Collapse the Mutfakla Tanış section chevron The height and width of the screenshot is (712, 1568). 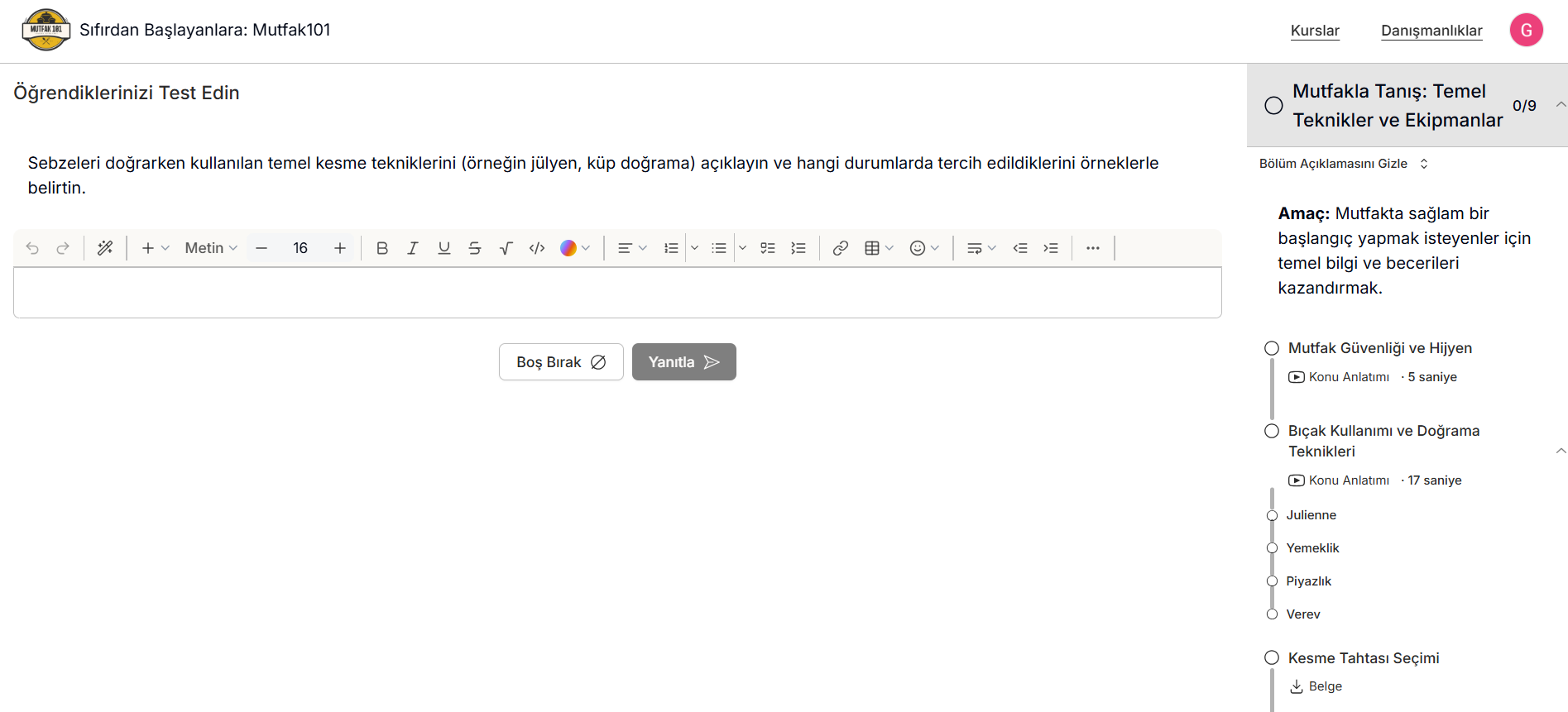[1561, 104]
